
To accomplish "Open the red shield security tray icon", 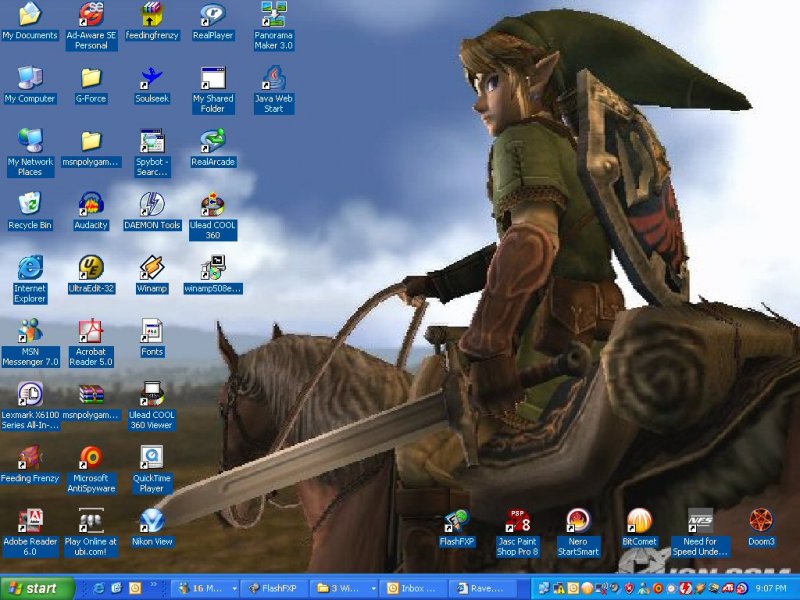I will click(x=630, y=588).
